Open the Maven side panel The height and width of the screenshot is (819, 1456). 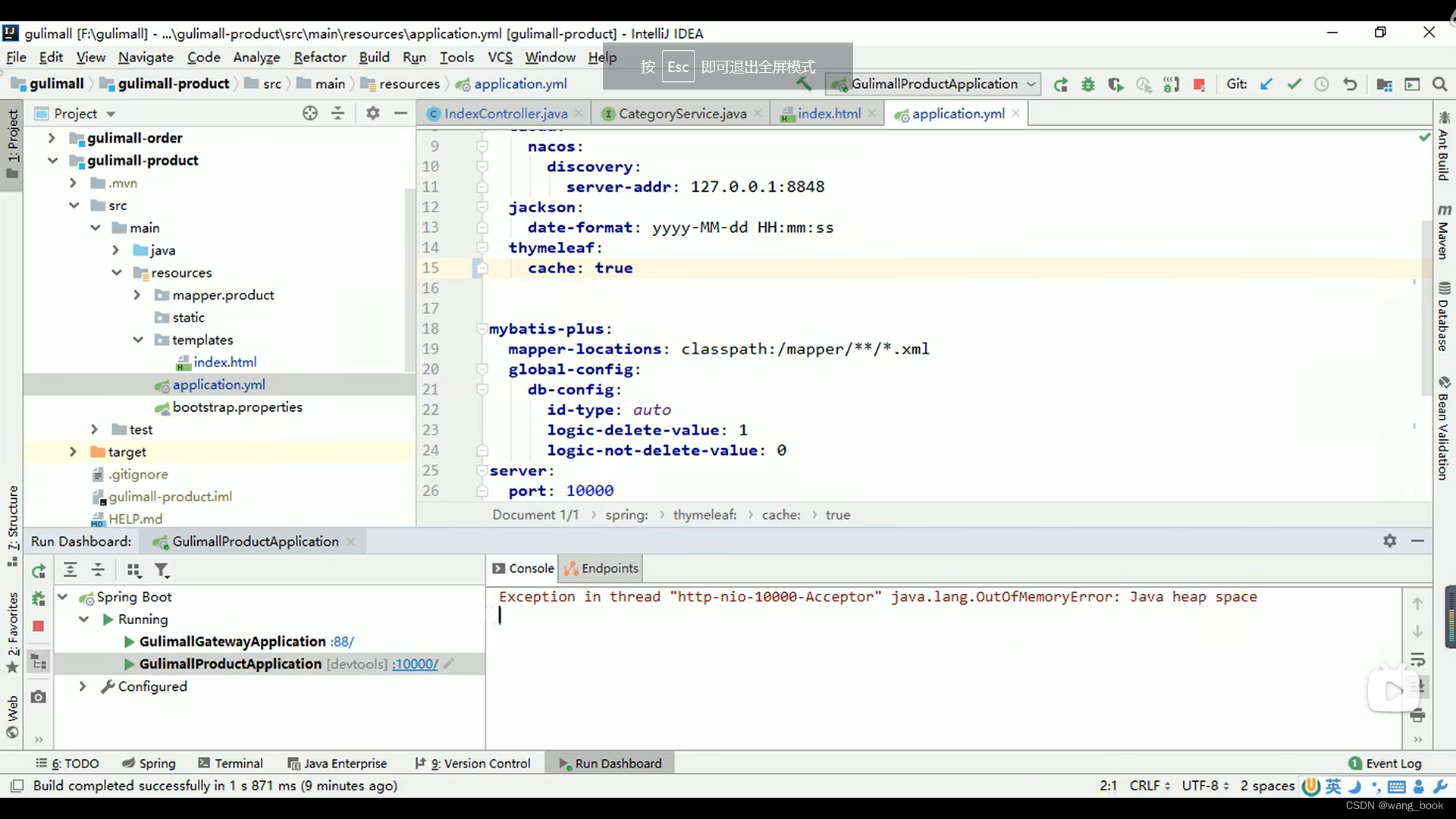(1444, 231)
